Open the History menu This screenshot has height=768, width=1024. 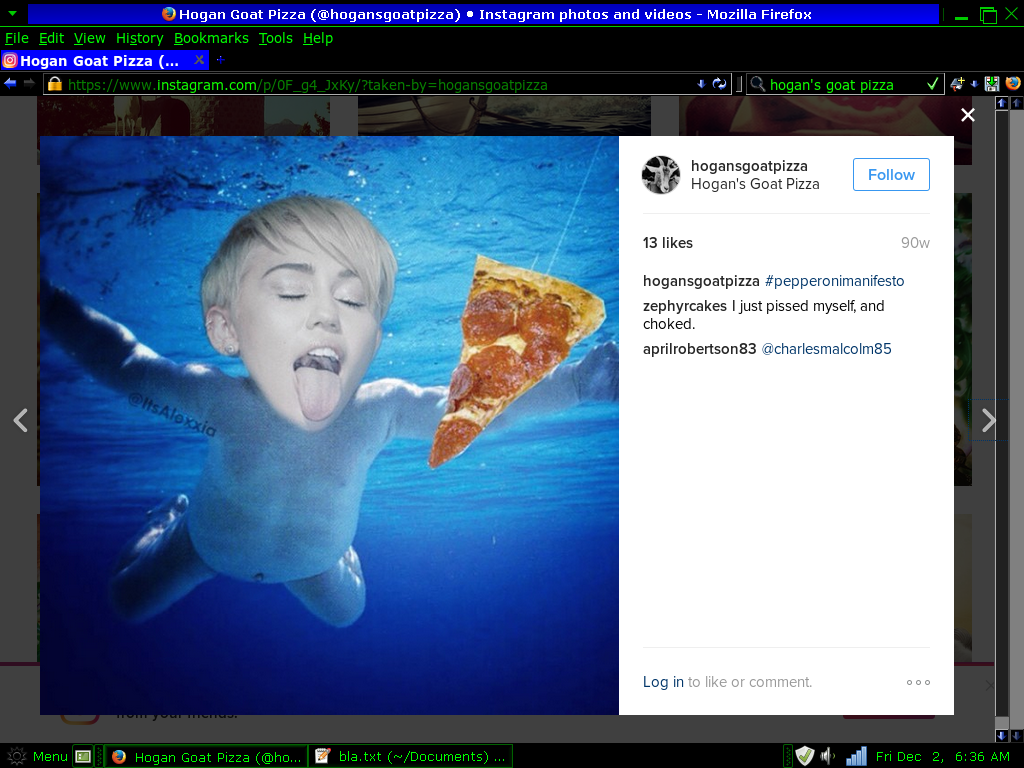(x=139, y=38)
